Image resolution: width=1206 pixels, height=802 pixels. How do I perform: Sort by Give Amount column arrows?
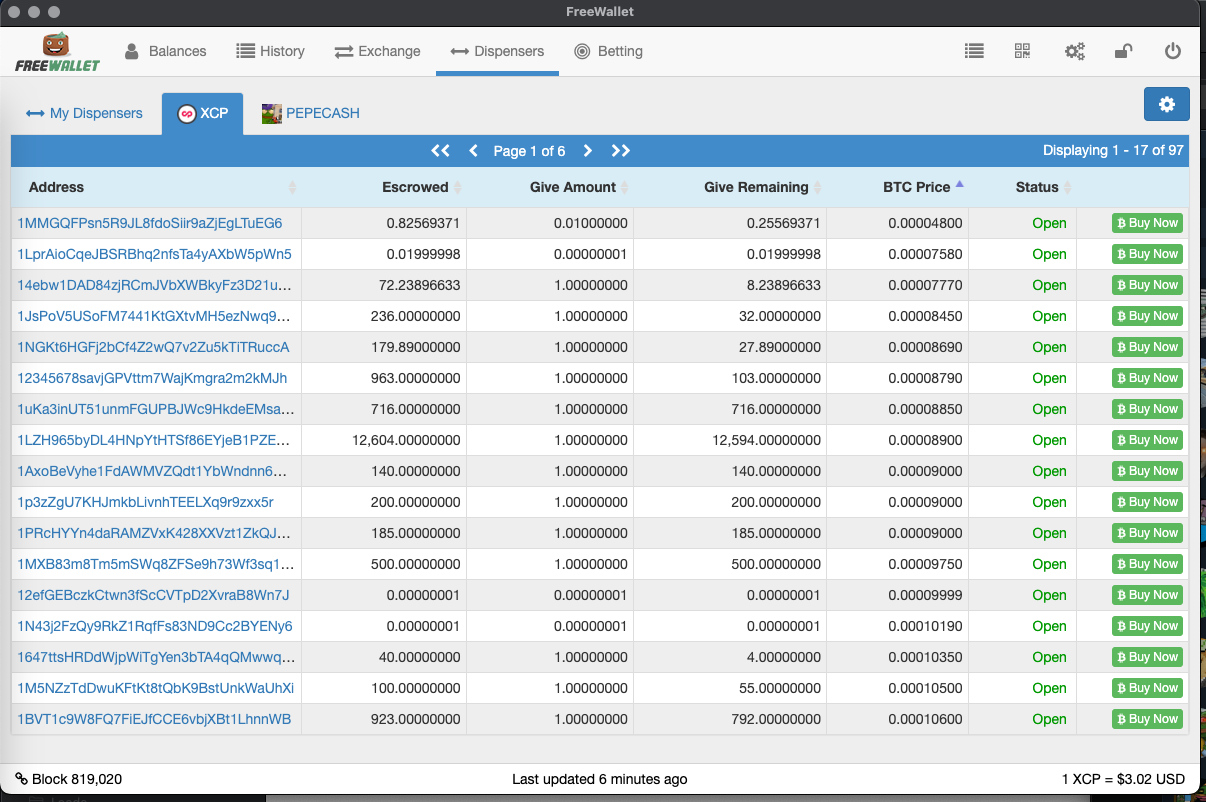coord(625,187)
